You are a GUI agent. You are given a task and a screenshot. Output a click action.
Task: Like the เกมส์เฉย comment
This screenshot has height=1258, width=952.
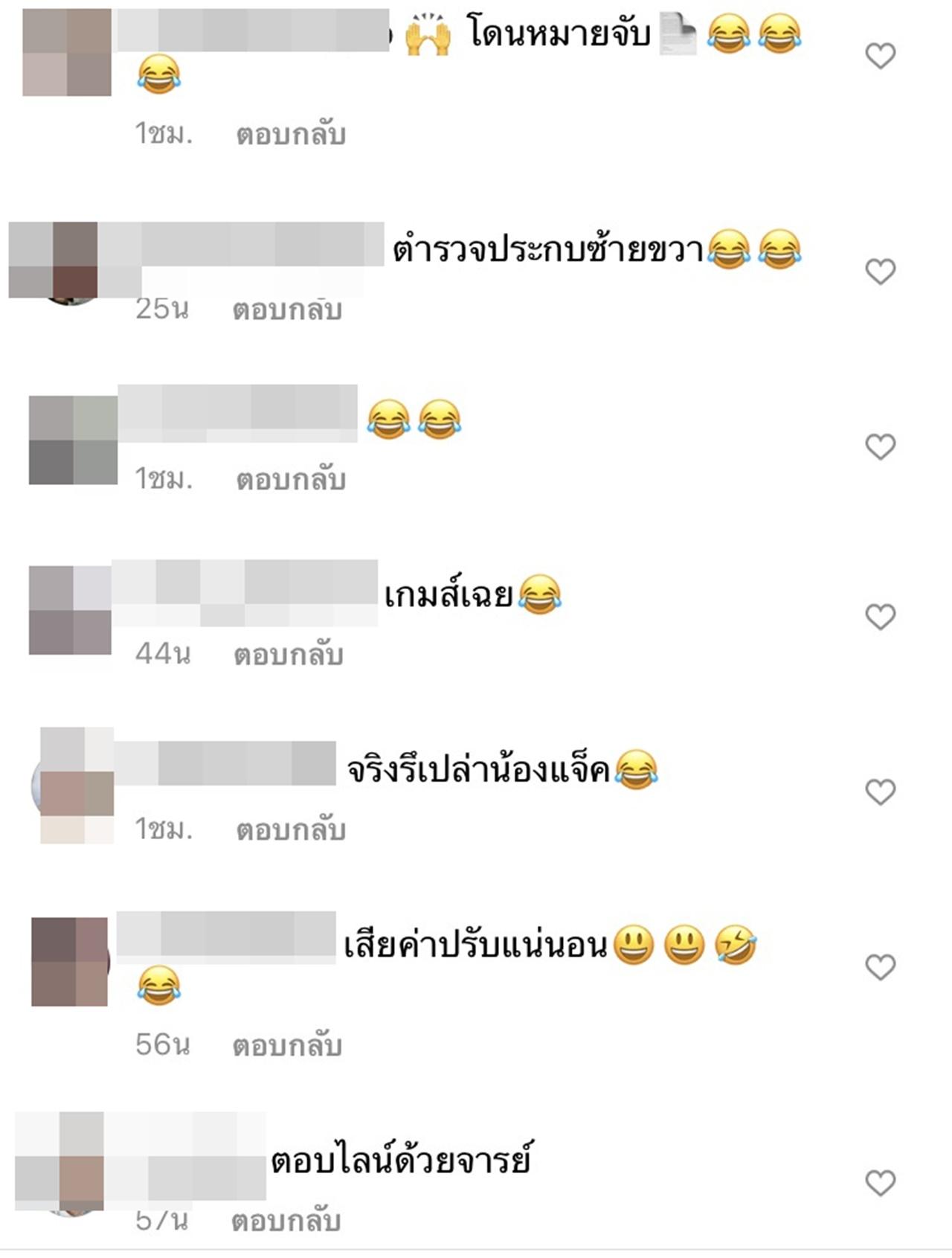[x=881, y=617]
